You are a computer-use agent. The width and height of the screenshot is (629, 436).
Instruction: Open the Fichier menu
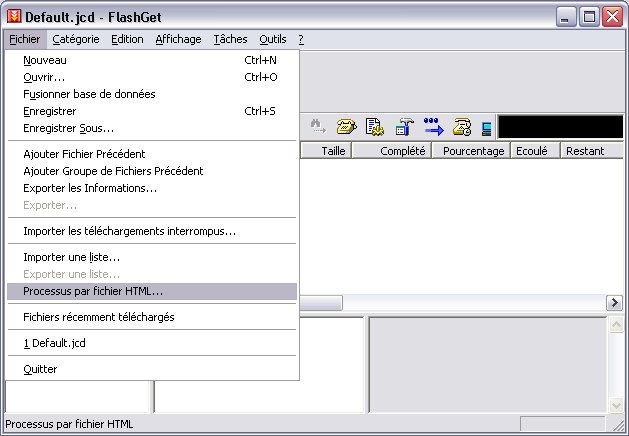(x=24, y=39)
